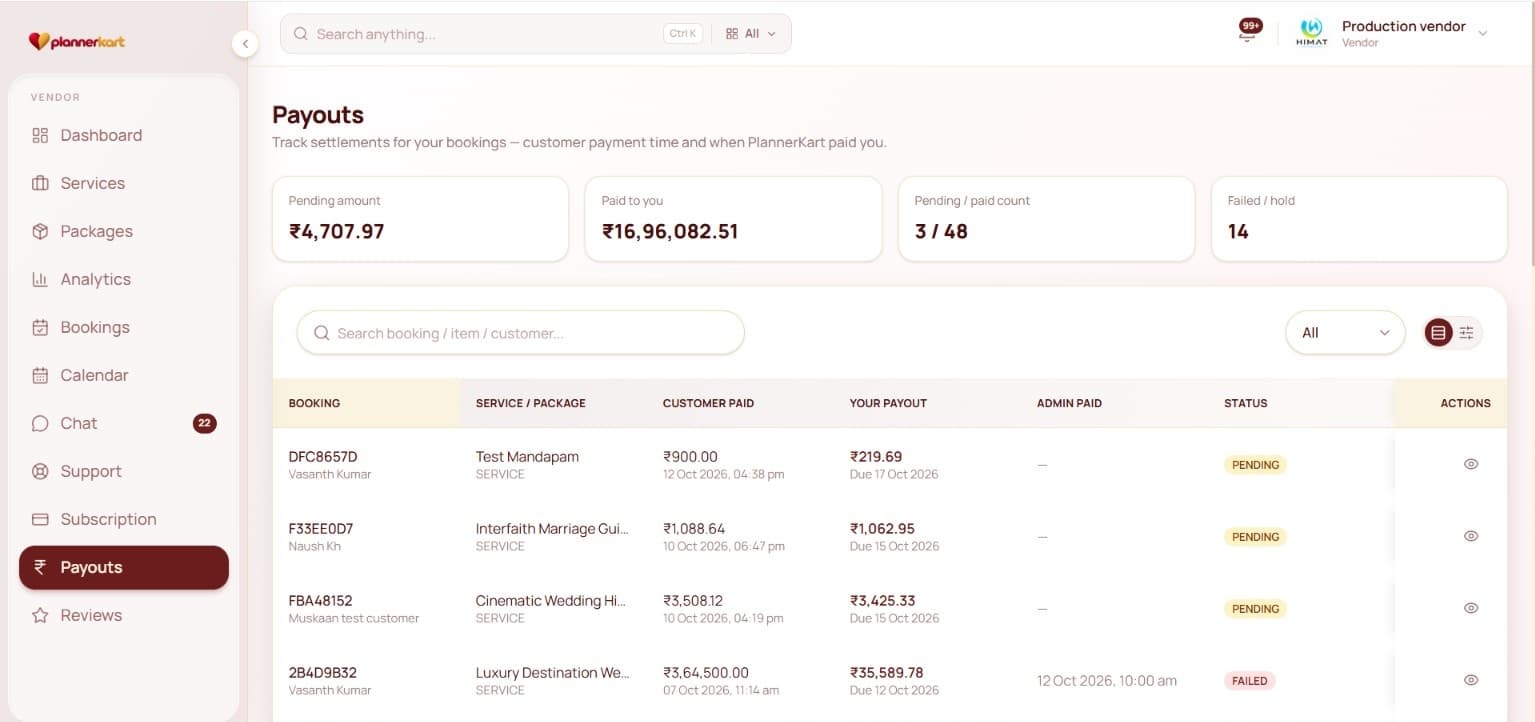Screen dimensions: 1535x722
Task: Open the notifications bell with 99+ badge
Action: (1249, 30)
